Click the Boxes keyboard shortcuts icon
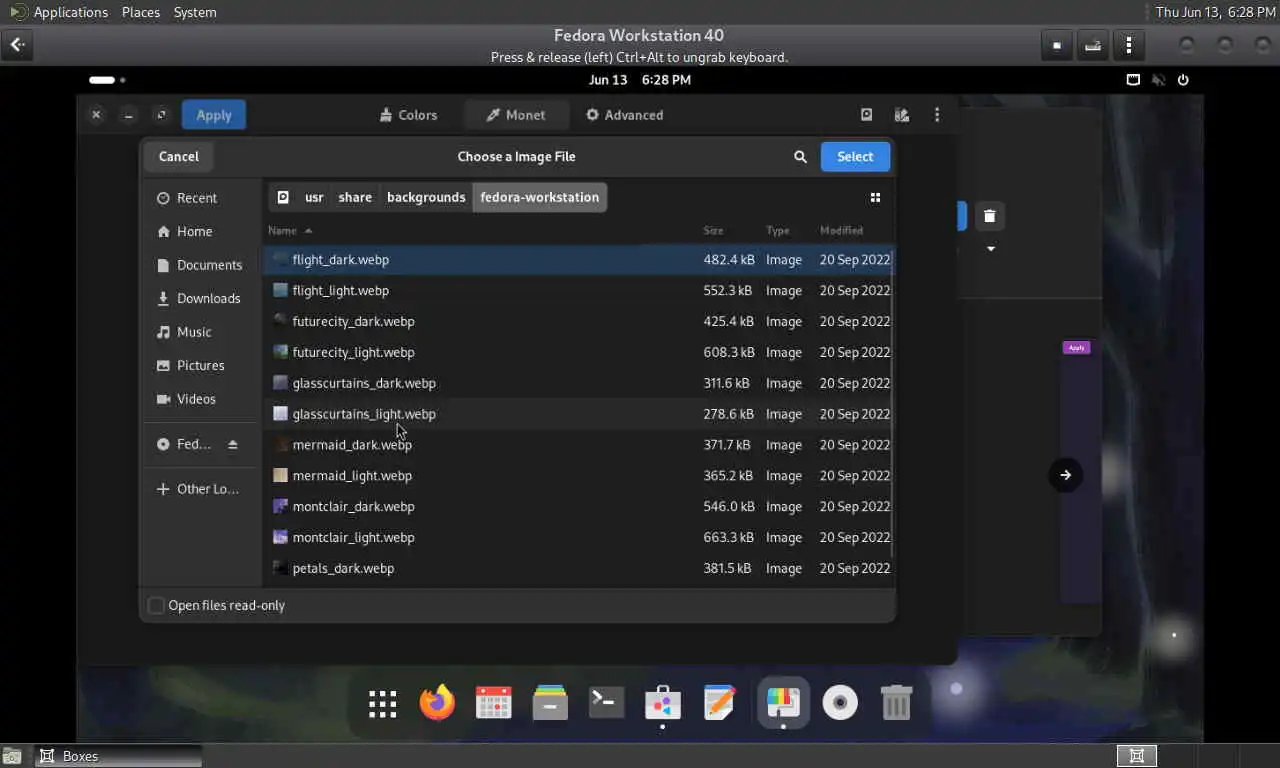1280x768 pixels. tap(1093, 45)
